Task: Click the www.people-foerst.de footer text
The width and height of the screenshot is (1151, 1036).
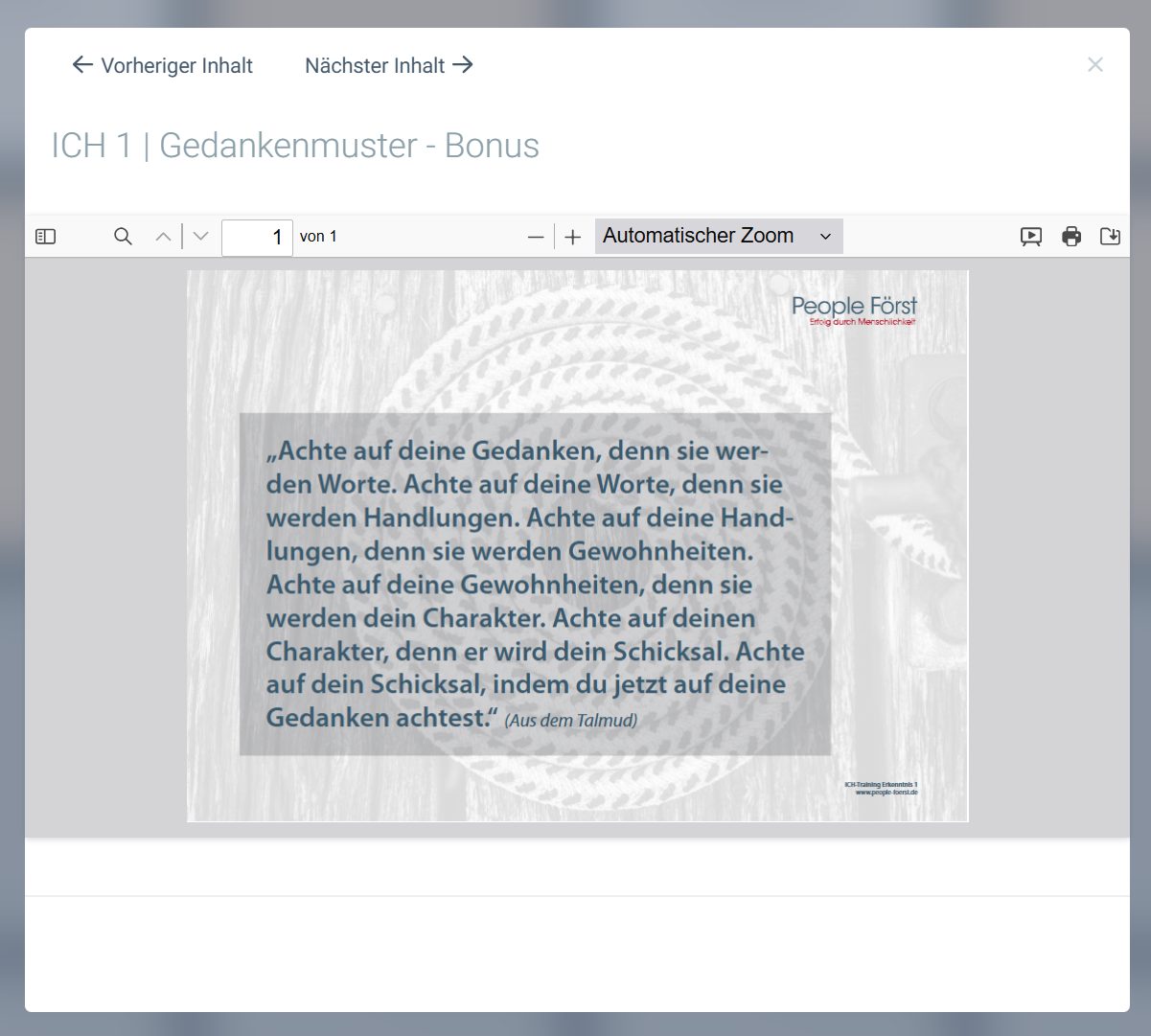Action: (x=886, y=793)
